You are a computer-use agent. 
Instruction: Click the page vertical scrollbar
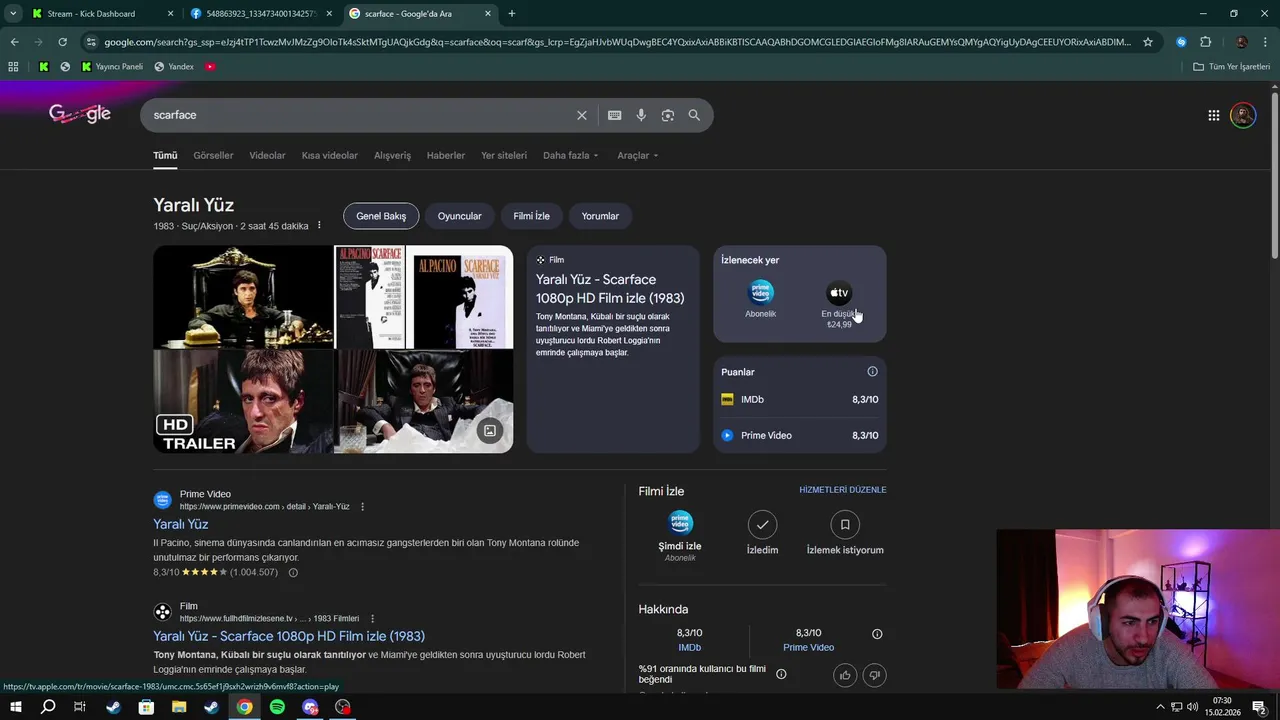coord(1274,175)
